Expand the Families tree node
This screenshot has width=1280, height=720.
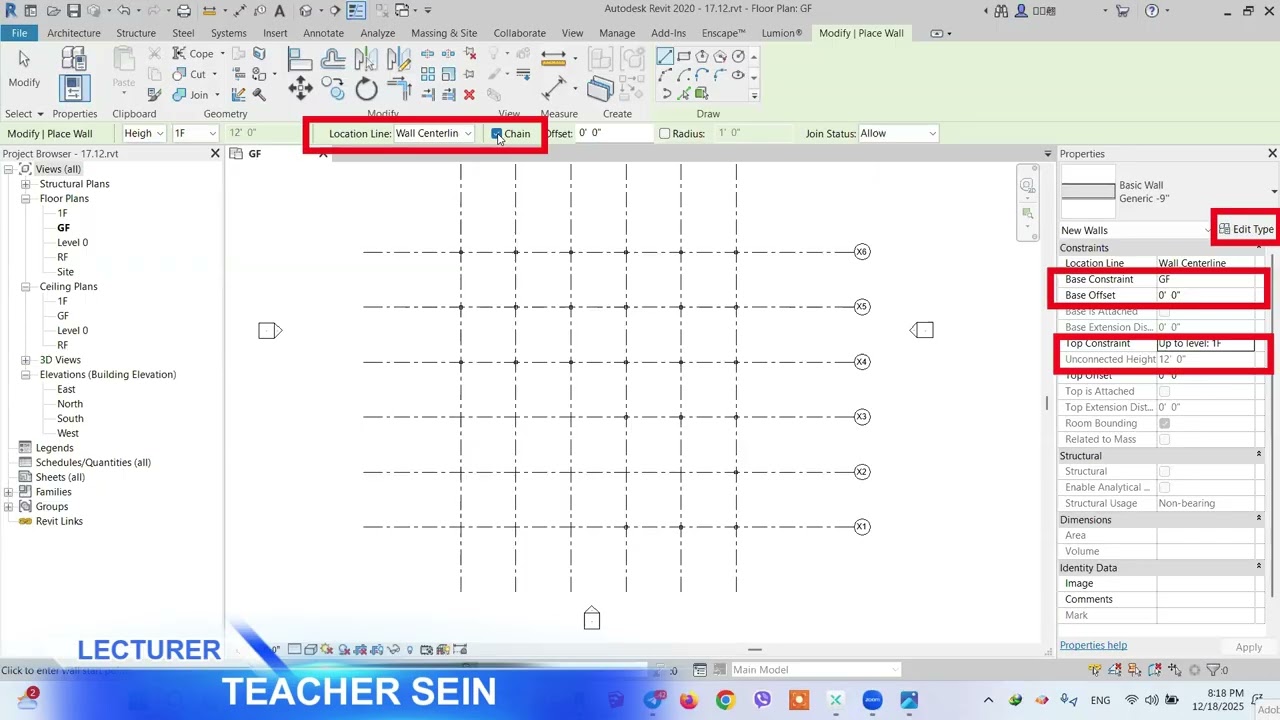click(x=9, y=492)
